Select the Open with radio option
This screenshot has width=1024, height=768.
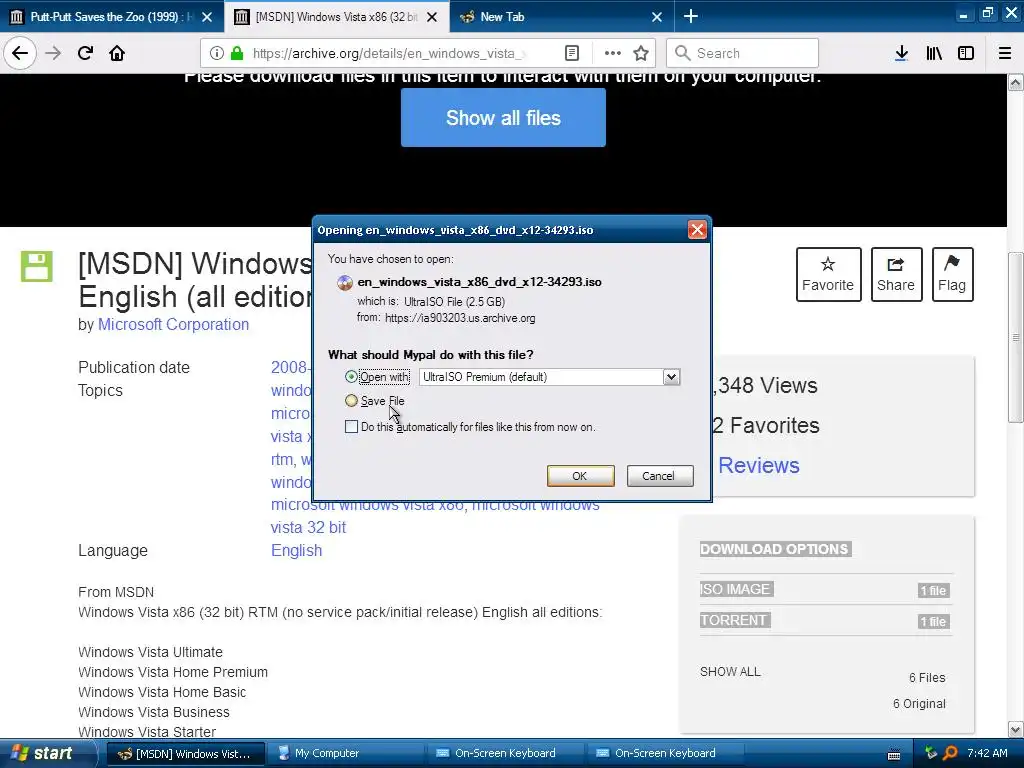click(x=351, y=377)
